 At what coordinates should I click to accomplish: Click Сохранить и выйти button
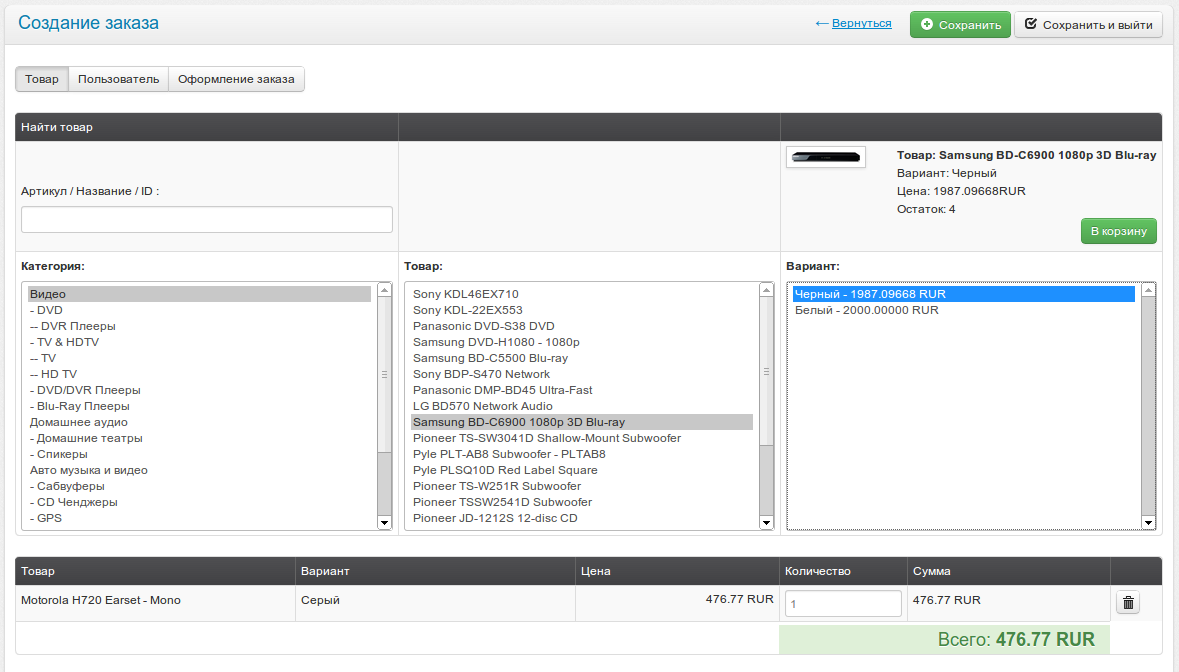(x=1088, y=25)
